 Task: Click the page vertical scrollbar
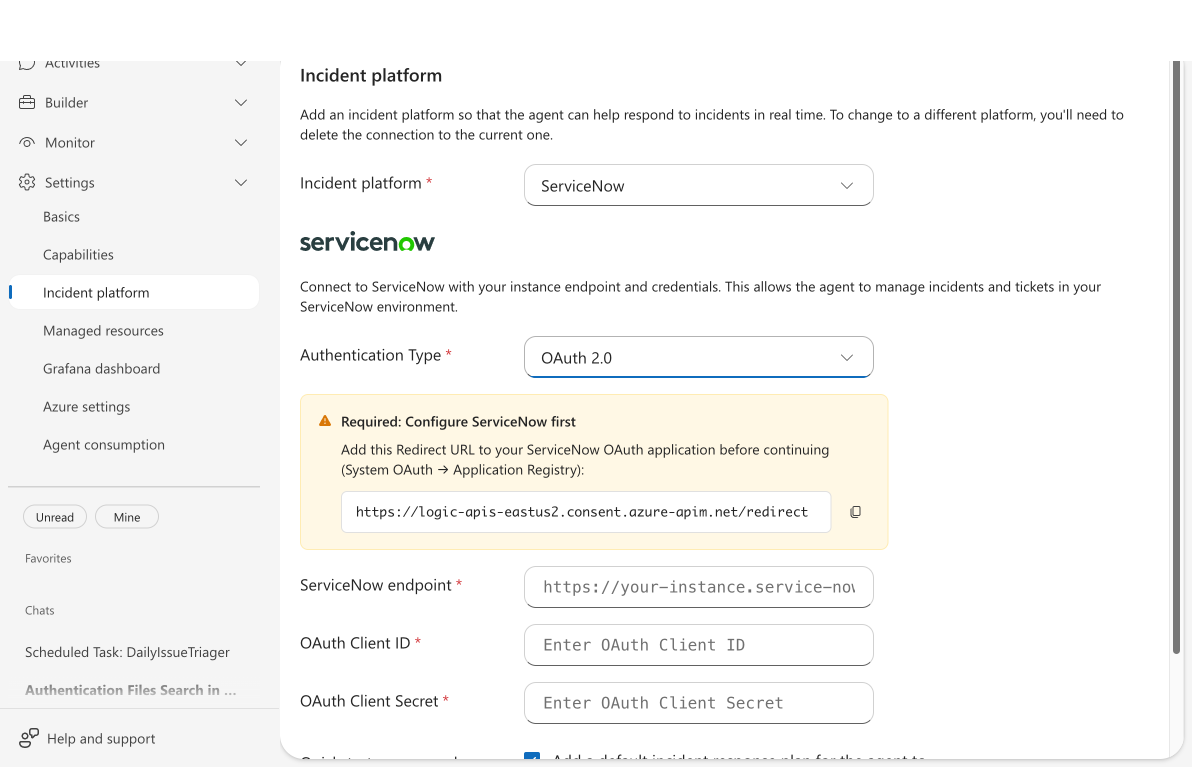click(1177, 357)
